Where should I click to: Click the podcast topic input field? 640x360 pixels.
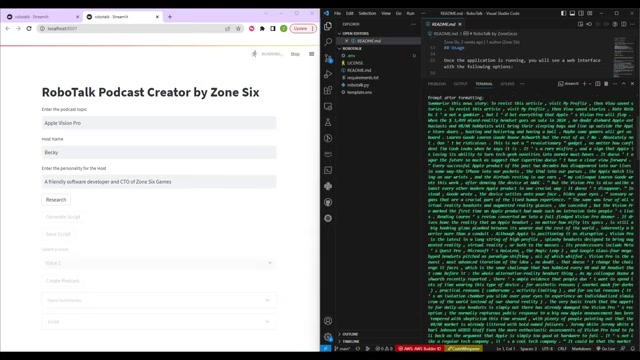(x=159, y=123)
